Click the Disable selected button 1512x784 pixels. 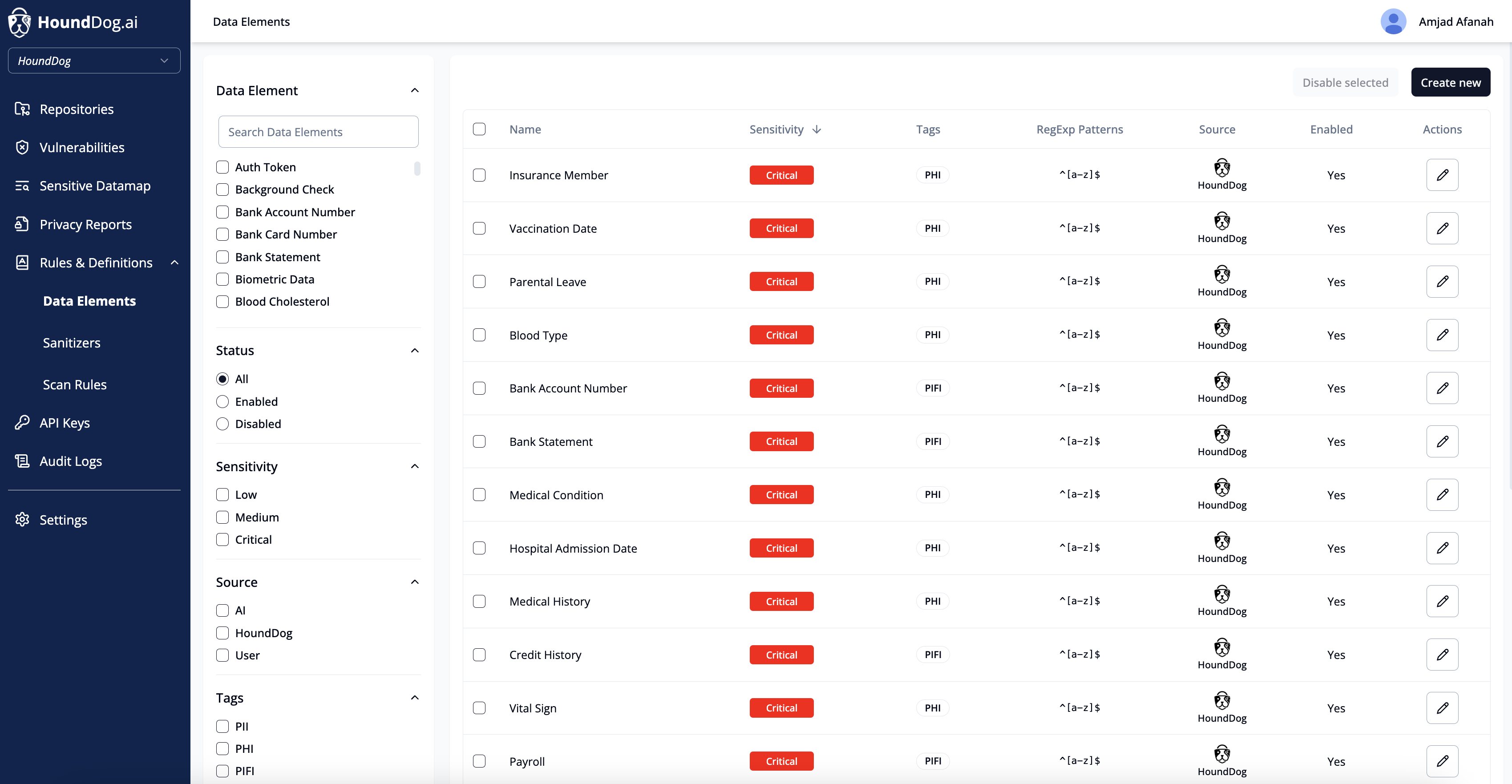point(1345,82)
